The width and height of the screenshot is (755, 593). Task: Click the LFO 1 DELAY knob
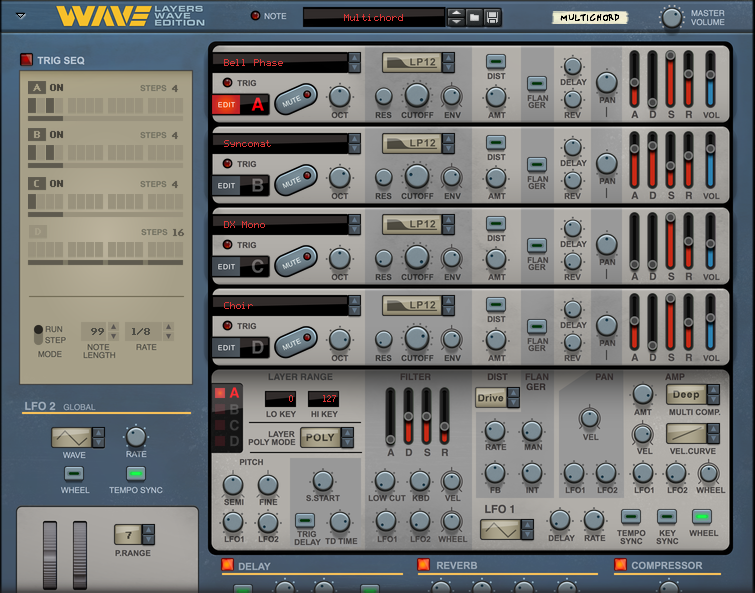(x=560, y=520)
